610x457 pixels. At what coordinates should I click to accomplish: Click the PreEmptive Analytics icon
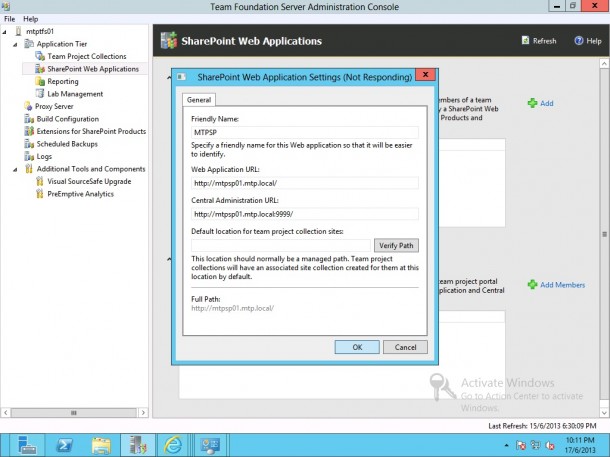tap(40, 194)
